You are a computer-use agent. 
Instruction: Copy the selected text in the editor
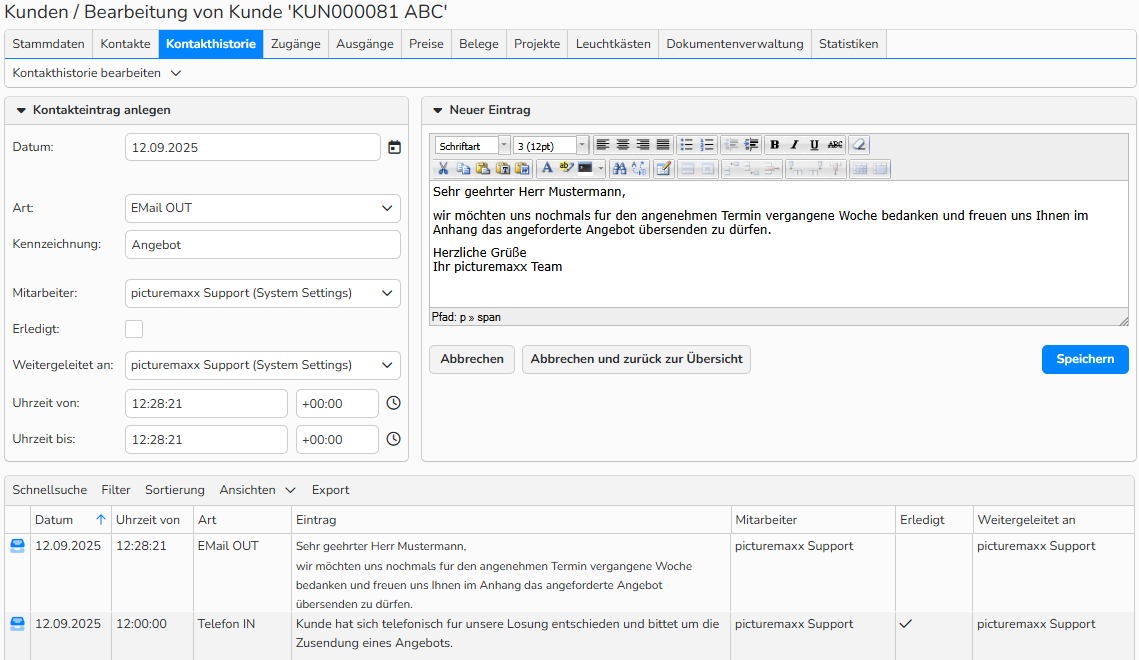tap(463, 168)
